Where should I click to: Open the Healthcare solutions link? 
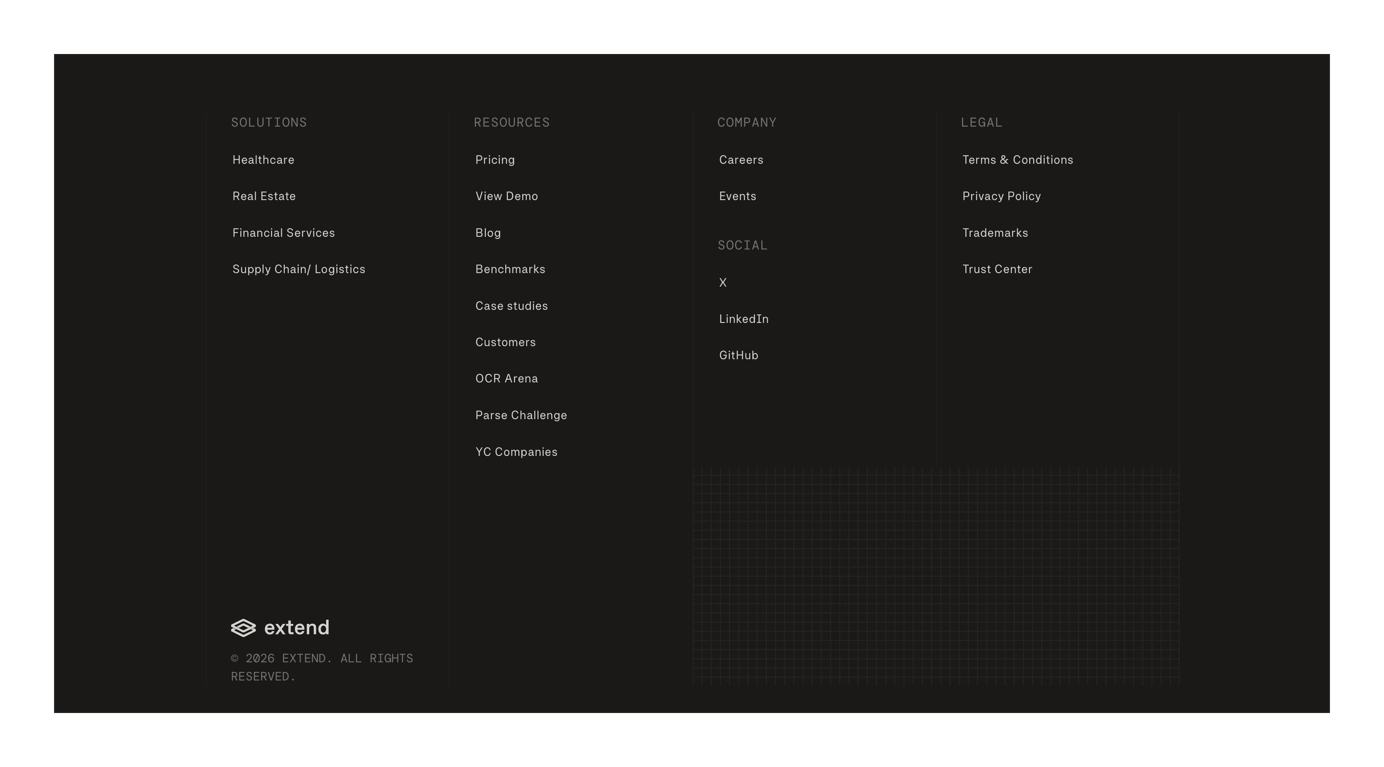263,160
